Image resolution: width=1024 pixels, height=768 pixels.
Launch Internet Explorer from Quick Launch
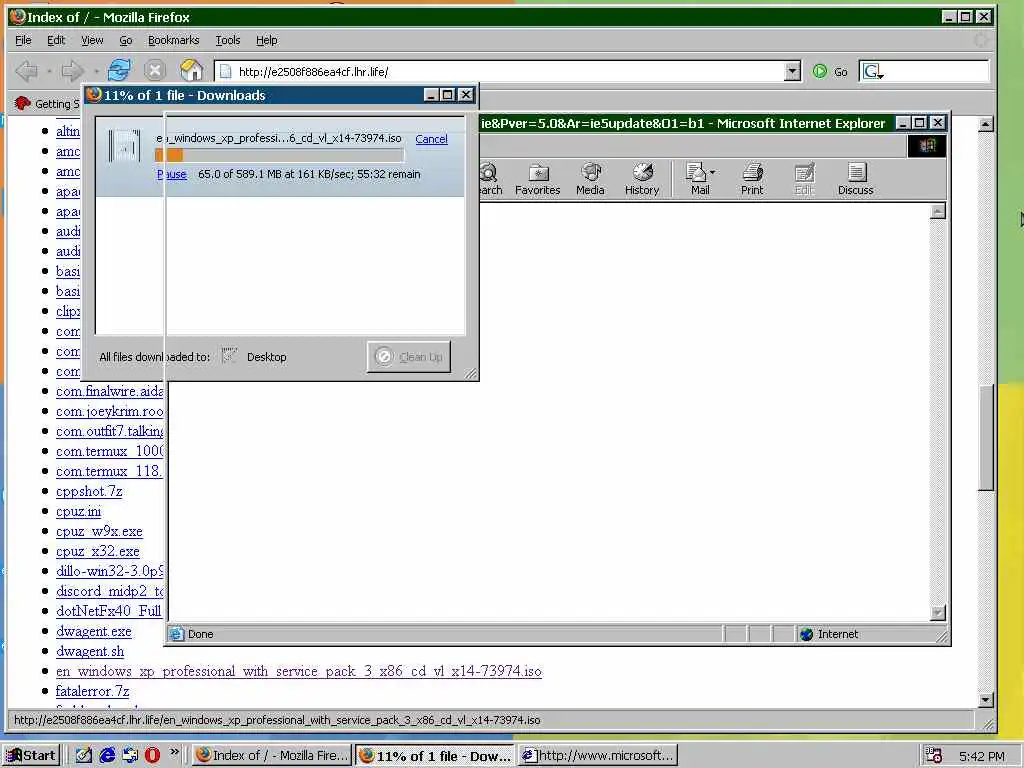107,756
